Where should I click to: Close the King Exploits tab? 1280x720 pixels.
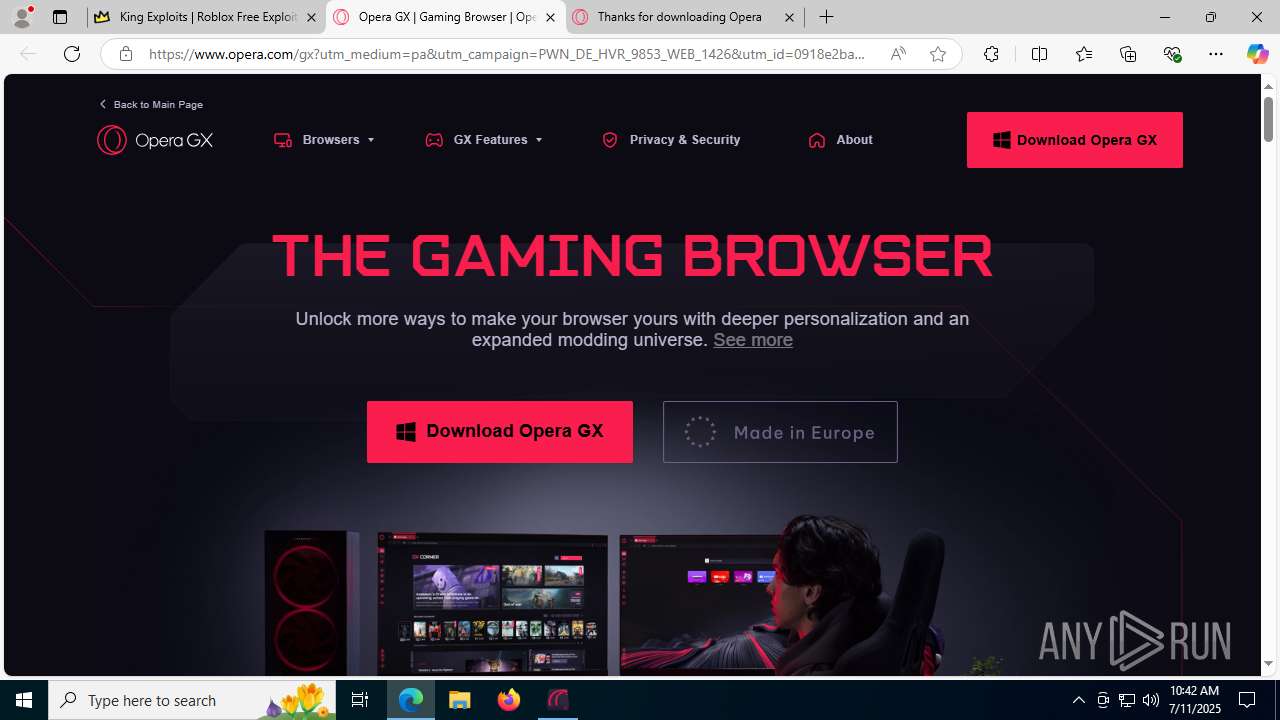tap(311, 17)
